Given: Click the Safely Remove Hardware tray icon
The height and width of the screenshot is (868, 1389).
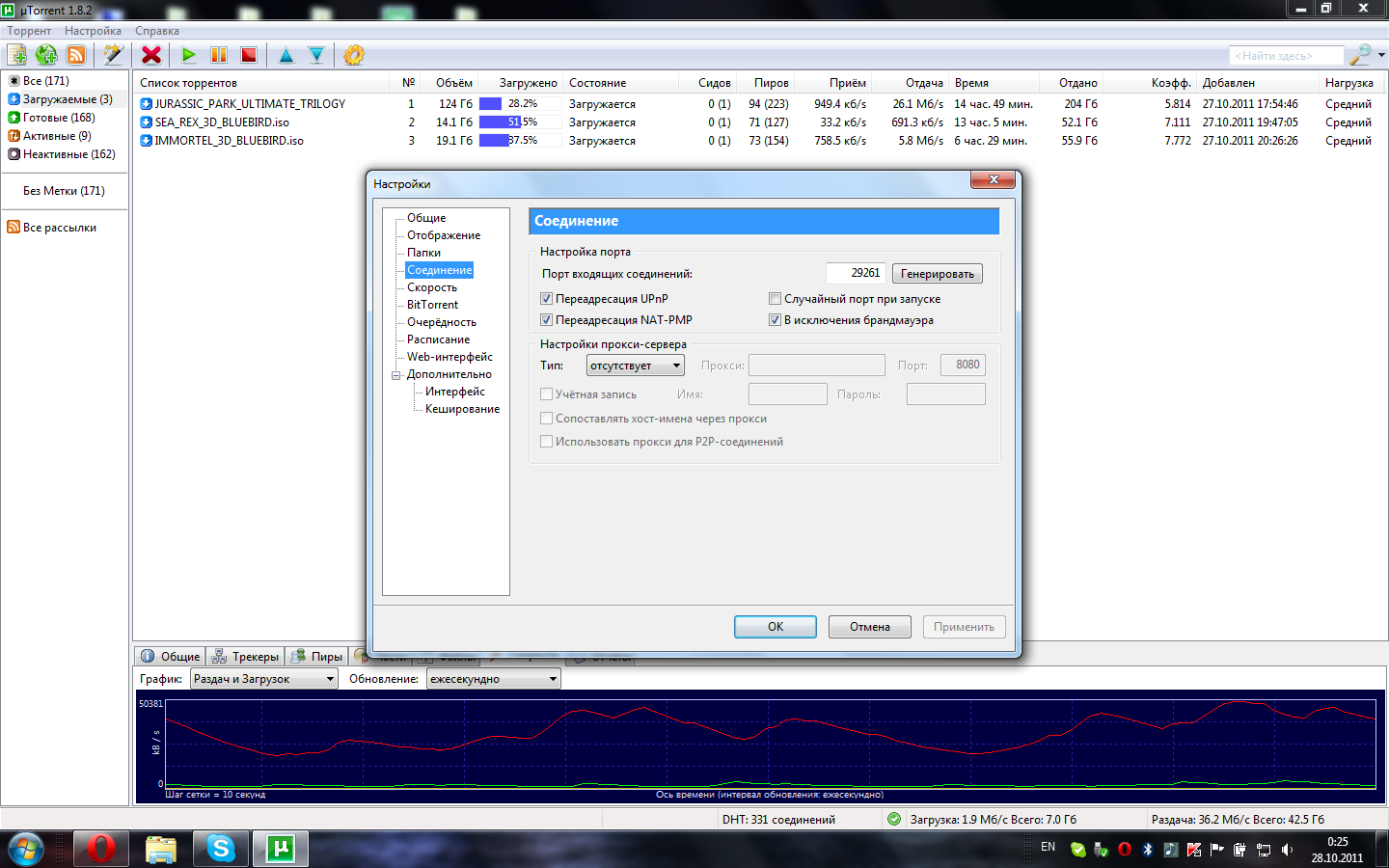Looking at the screenshot, I should pos(1102,850).
